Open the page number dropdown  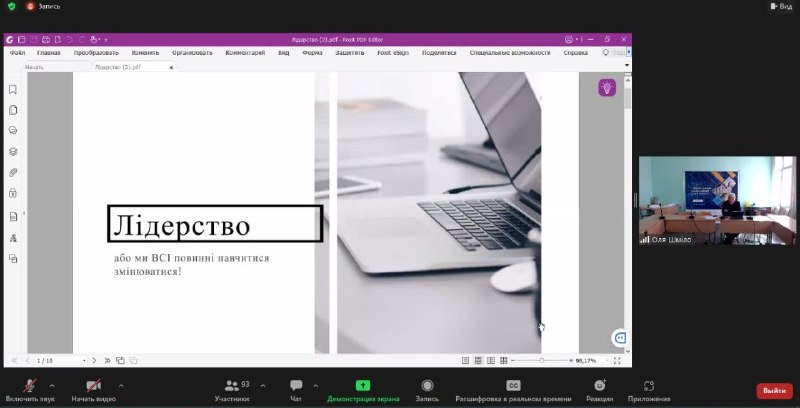84,361
